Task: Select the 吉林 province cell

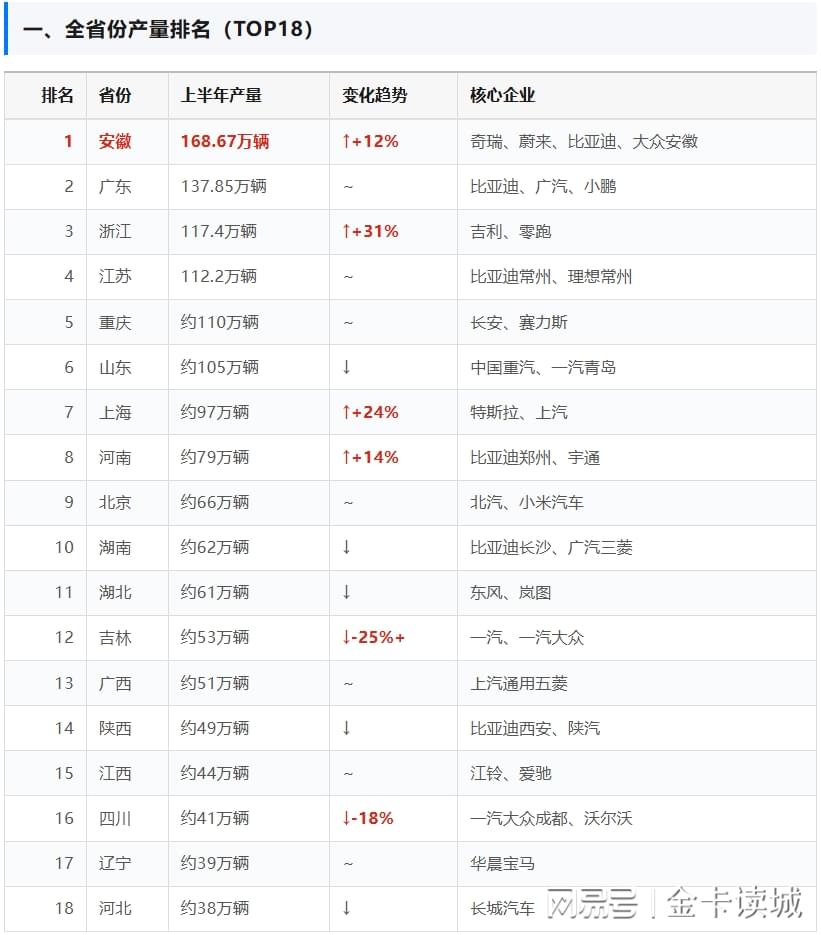Action: pos(115,637)
